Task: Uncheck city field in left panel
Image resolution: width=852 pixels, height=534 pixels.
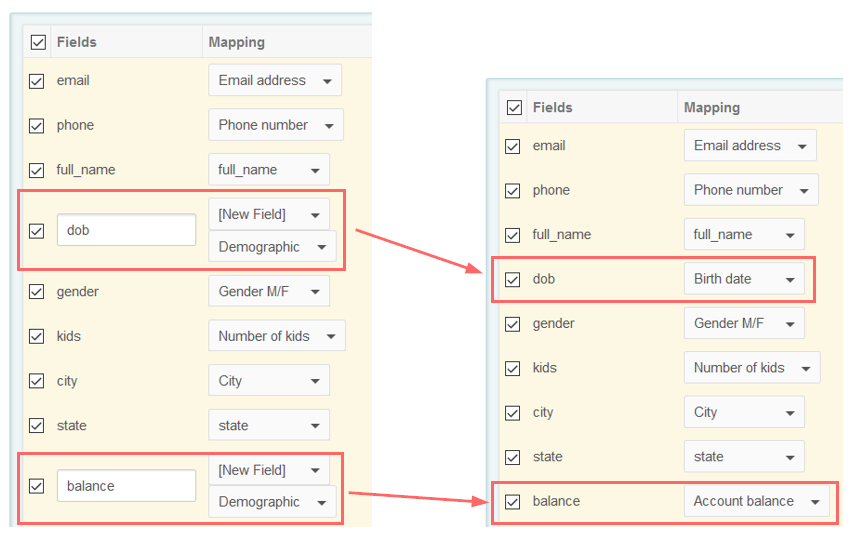Action: coord(36,381)
